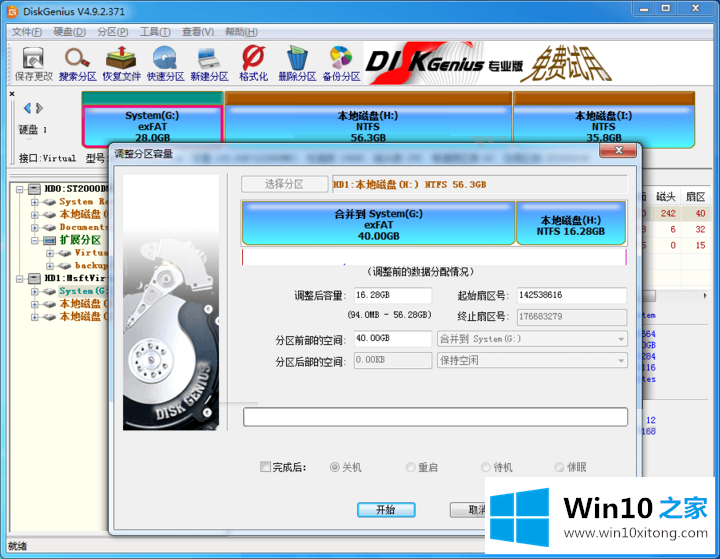
Task: Click the New Partition (新建分区) icon
Action: (209, 63)
